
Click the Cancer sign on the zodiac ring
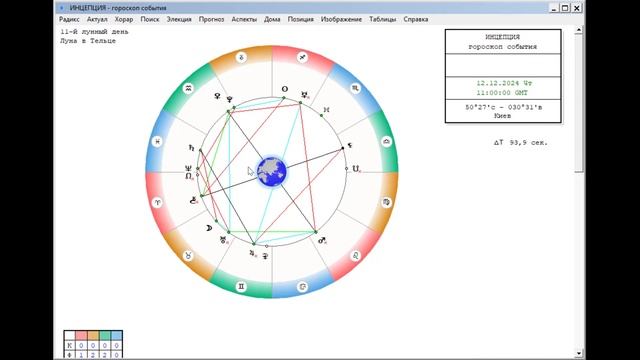pyautogui.click(x=302, y=287)
